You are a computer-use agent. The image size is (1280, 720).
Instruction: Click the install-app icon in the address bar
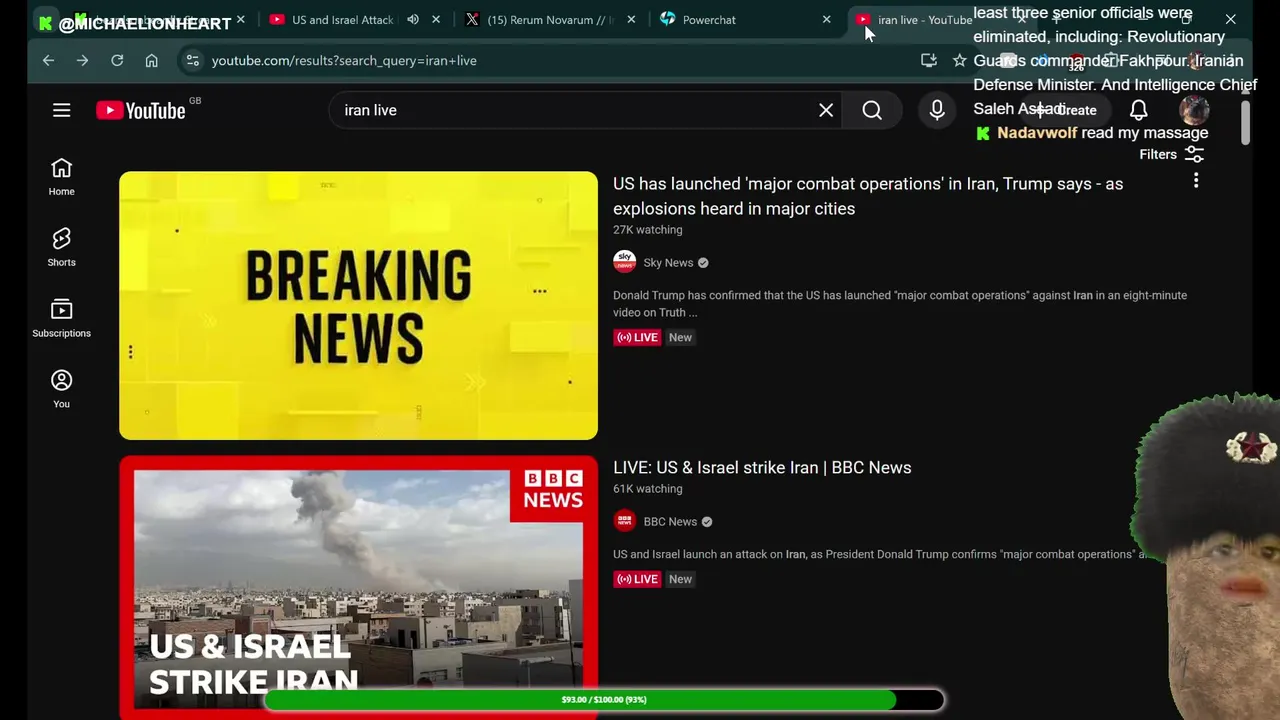(x=929, y=60)
